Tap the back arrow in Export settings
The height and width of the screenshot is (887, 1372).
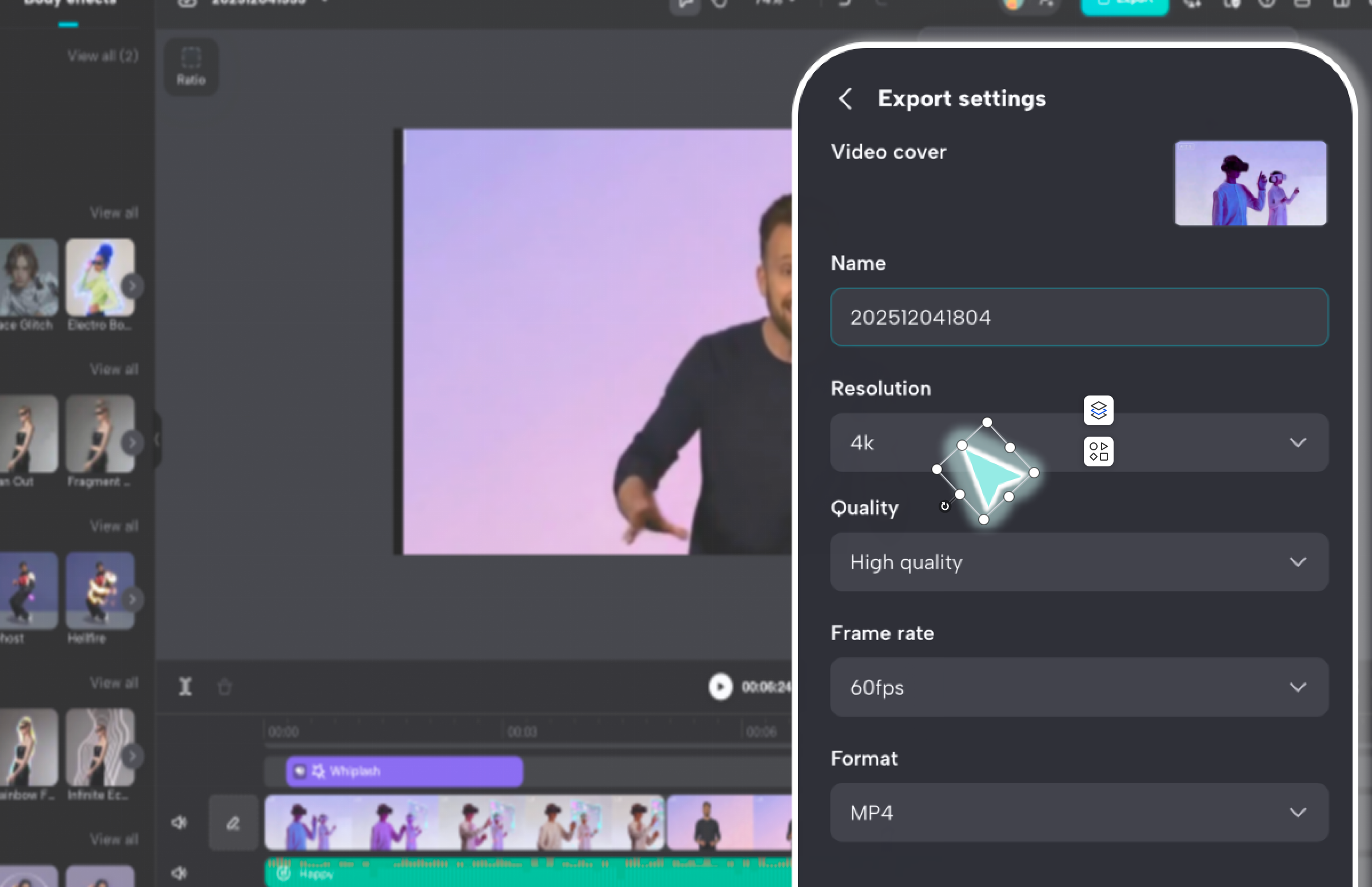[845, 99]
